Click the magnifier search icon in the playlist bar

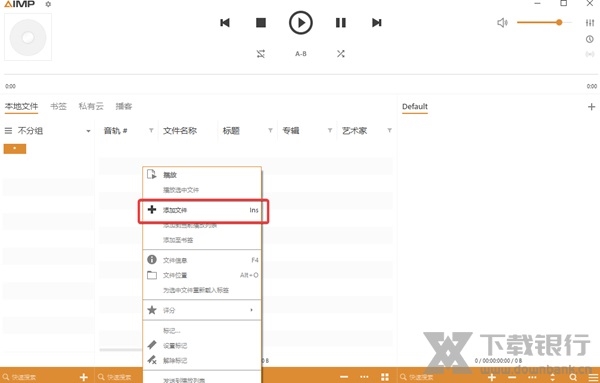pos(573,377)
